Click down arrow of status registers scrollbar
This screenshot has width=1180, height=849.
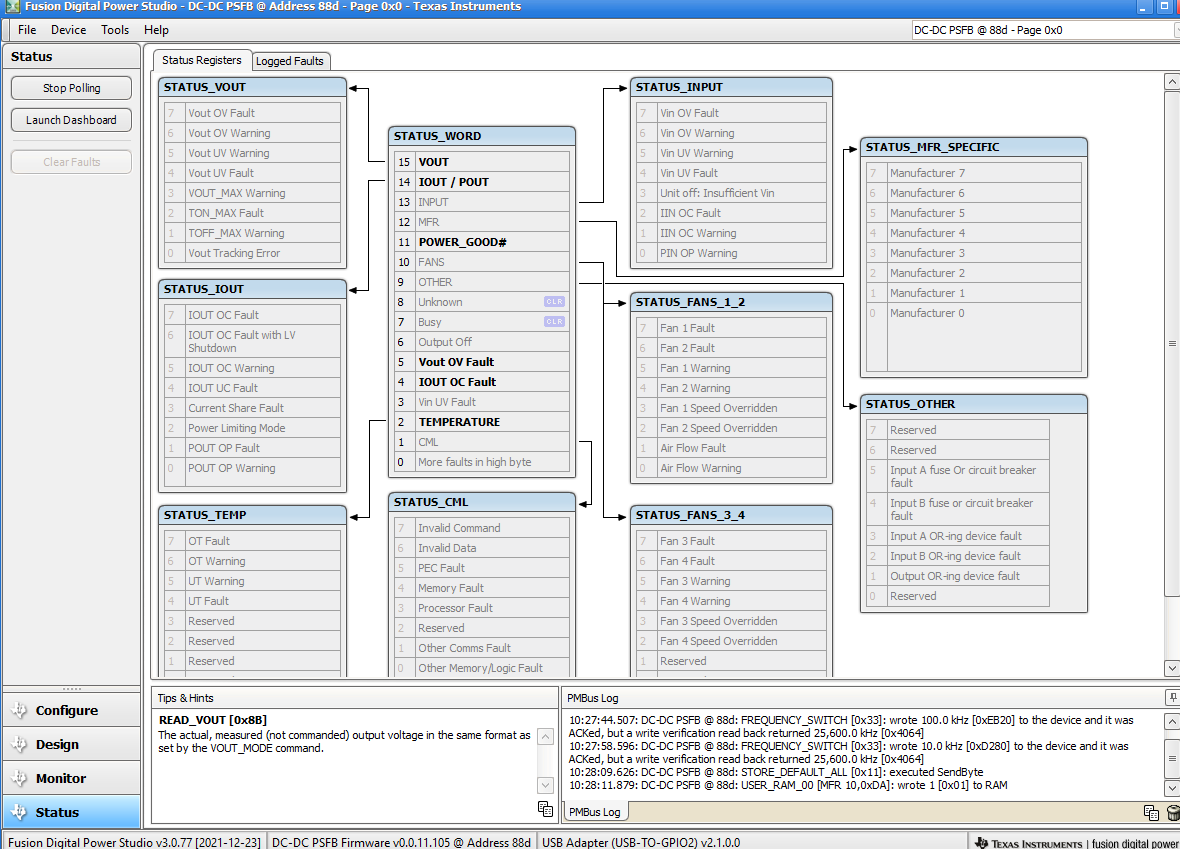point(1172,668)
